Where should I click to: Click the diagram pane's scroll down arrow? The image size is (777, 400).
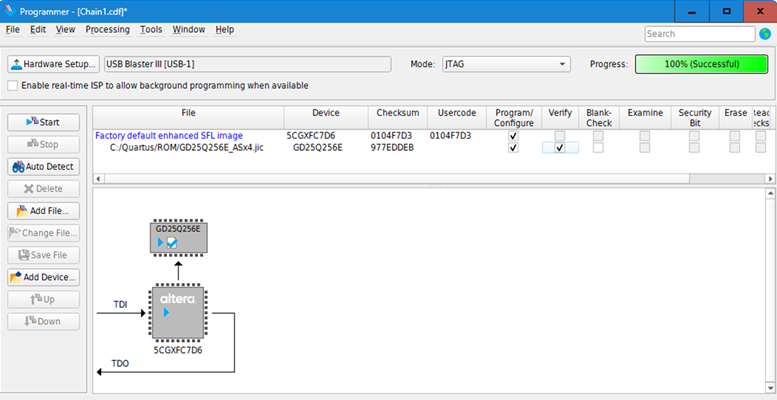tap(771, 388)
